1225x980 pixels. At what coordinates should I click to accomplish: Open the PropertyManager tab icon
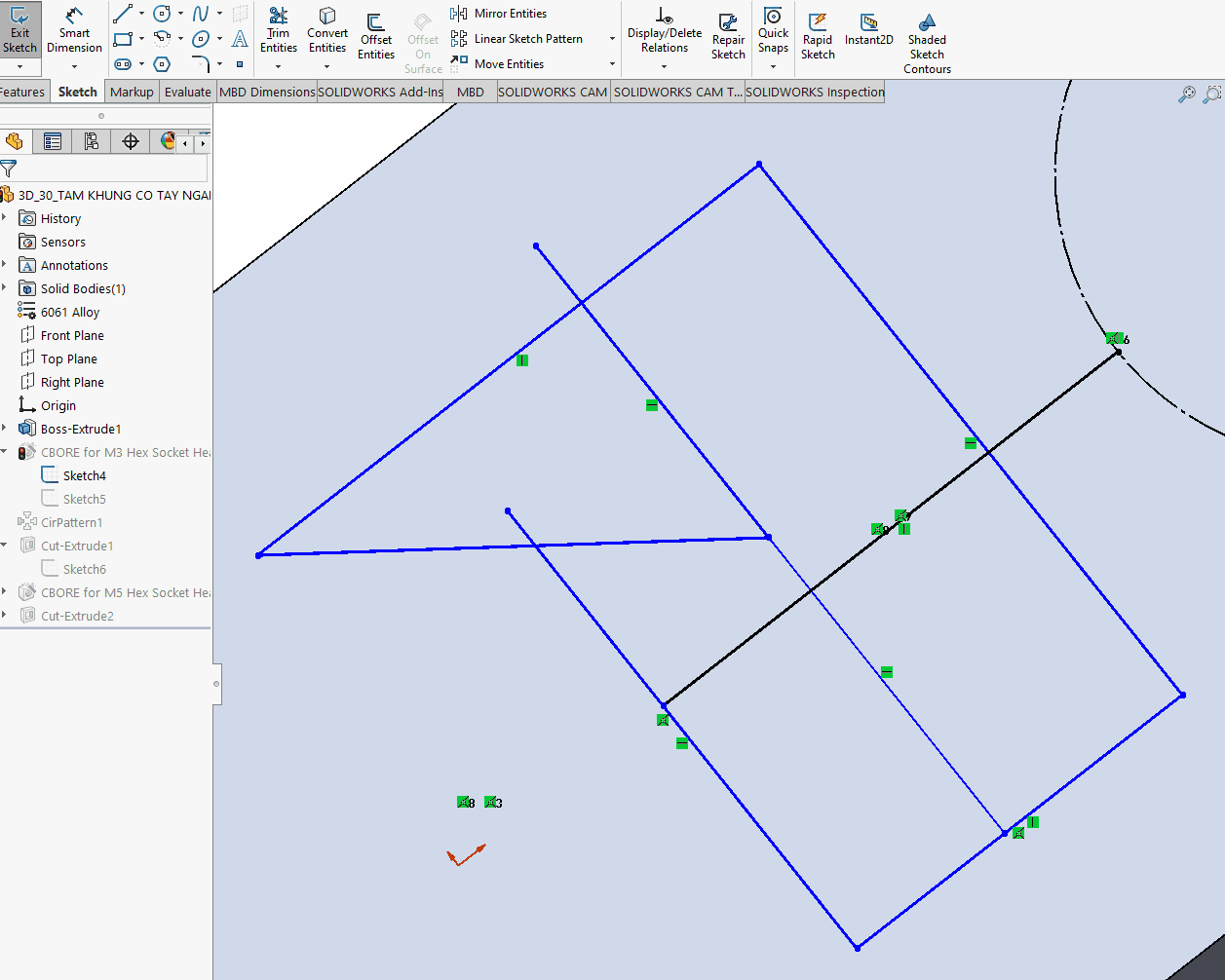(x=53, y=142)
